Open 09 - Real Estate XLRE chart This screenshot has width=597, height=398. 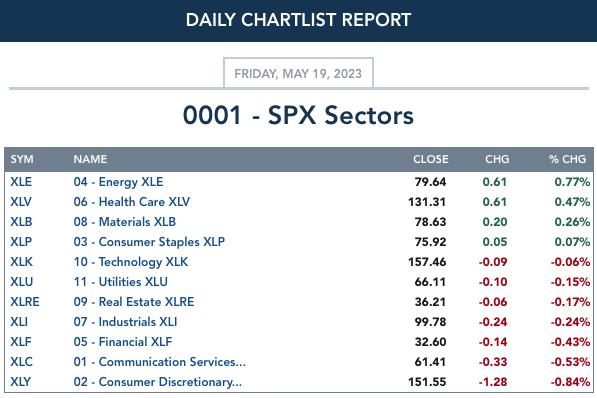tap(134, 302)
